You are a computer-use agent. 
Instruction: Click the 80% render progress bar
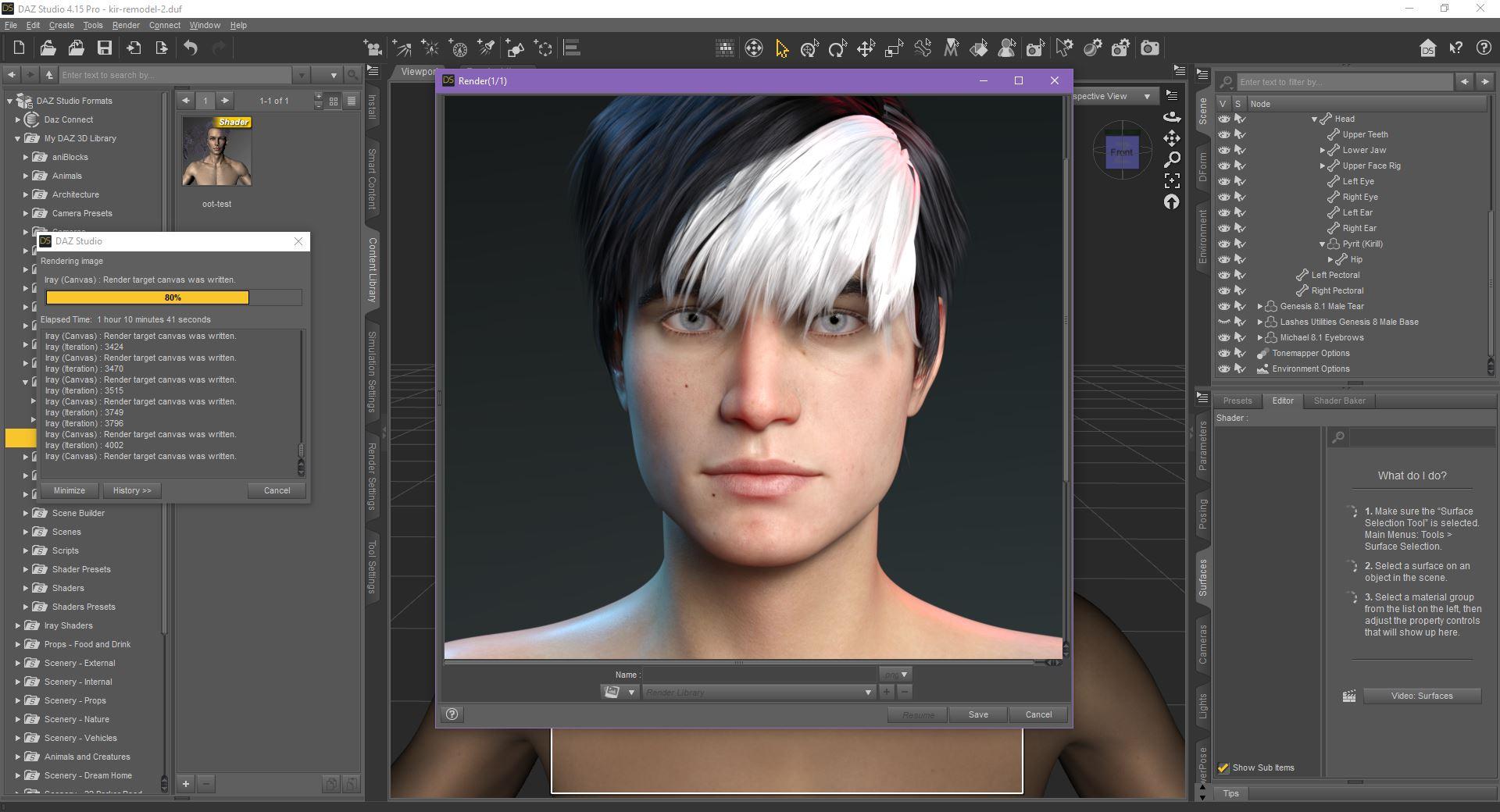pos(173,297)
